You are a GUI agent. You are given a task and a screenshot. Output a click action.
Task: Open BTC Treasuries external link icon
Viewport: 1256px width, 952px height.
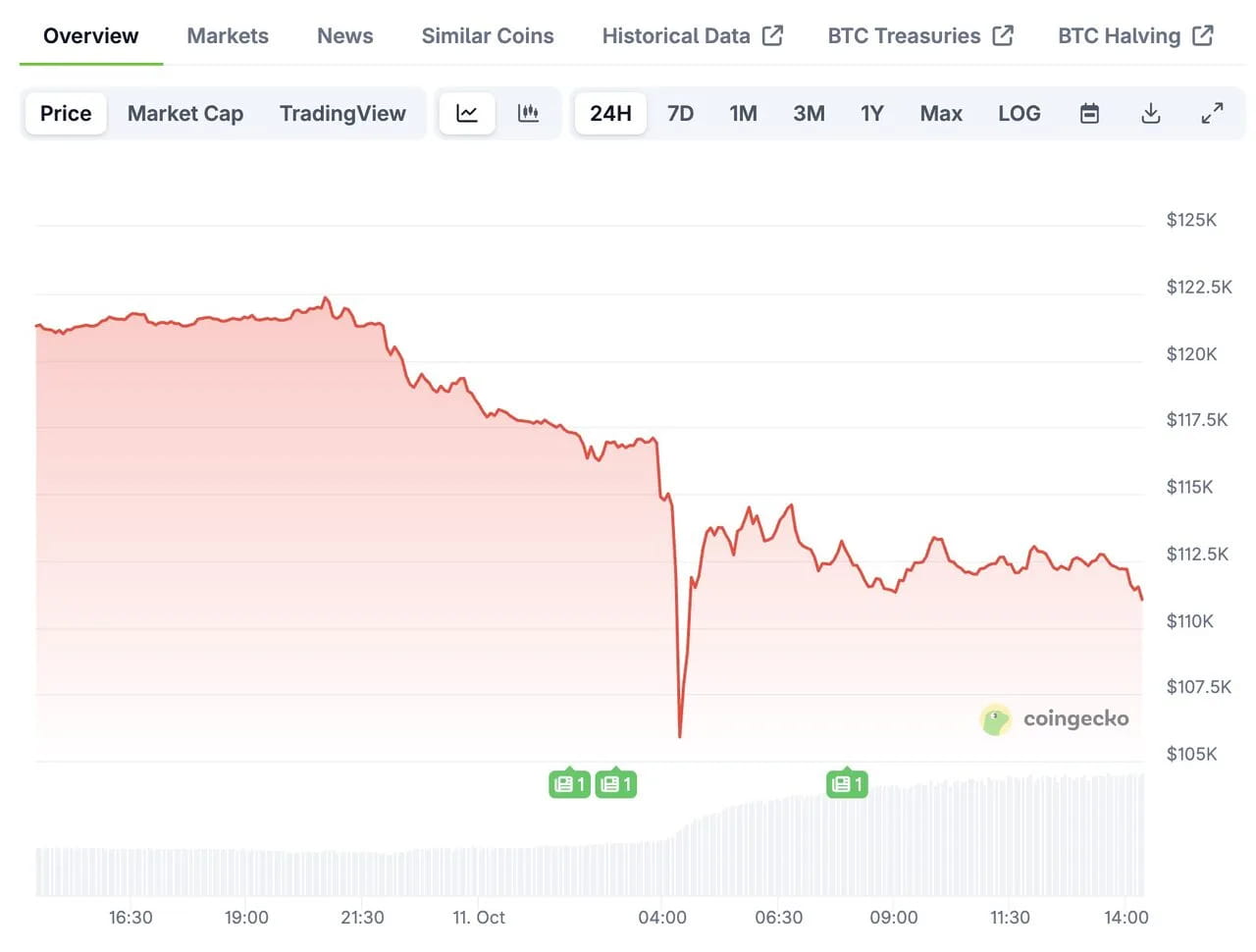tap(1003, 34)
